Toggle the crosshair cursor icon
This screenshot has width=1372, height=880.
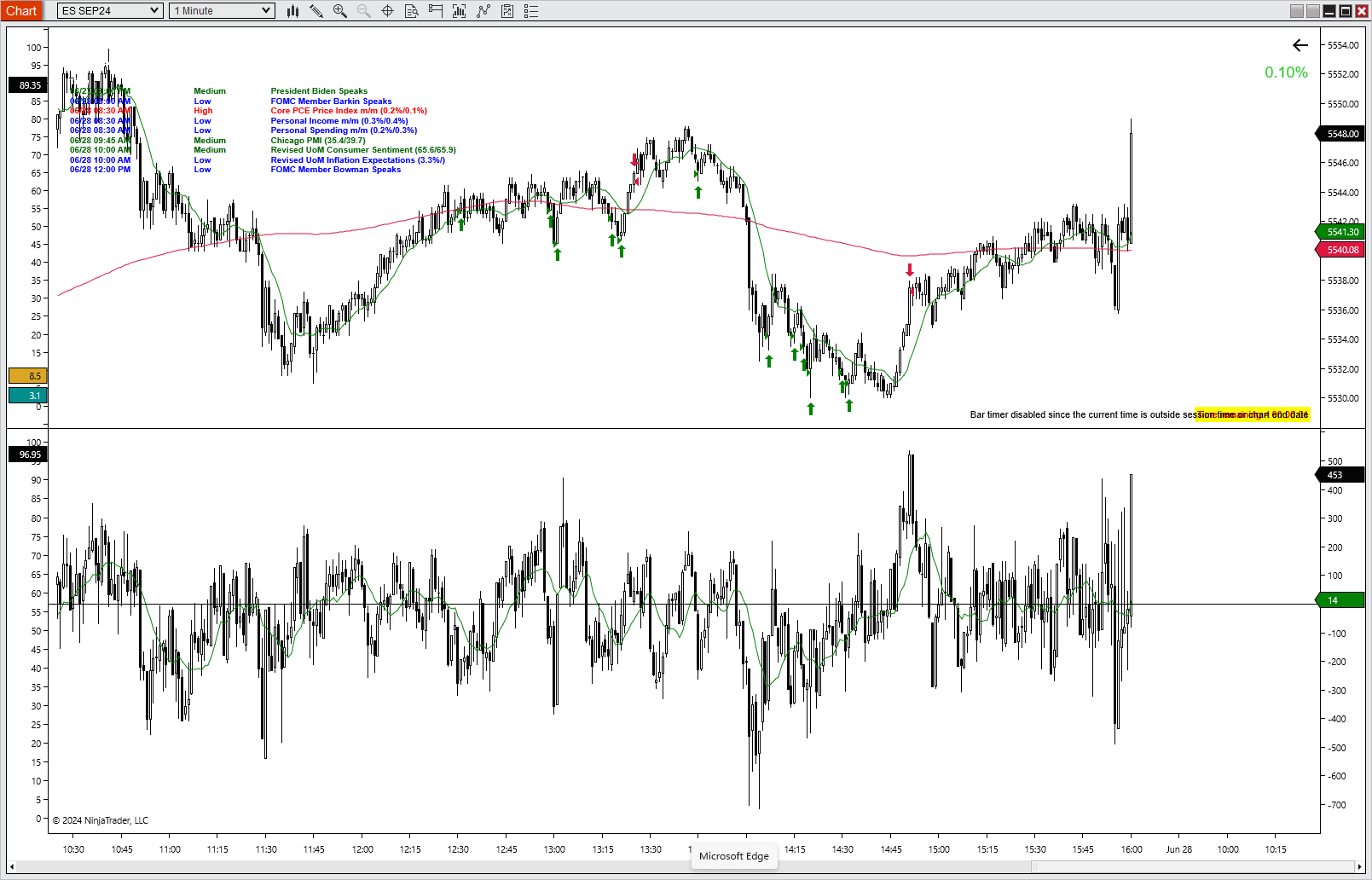[387, 11]
